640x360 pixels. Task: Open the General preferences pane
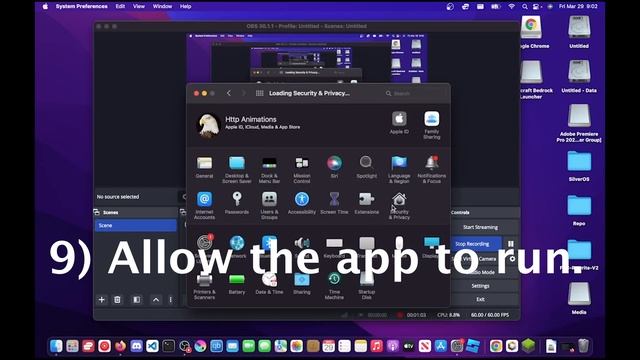[204, 167]
